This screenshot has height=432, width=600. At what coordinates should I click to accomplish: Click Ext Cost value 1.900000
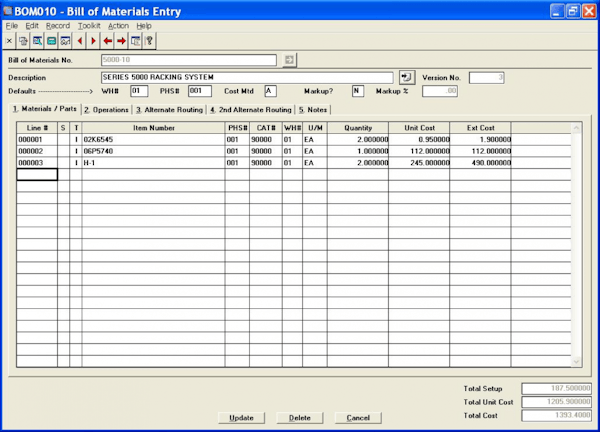495,140
